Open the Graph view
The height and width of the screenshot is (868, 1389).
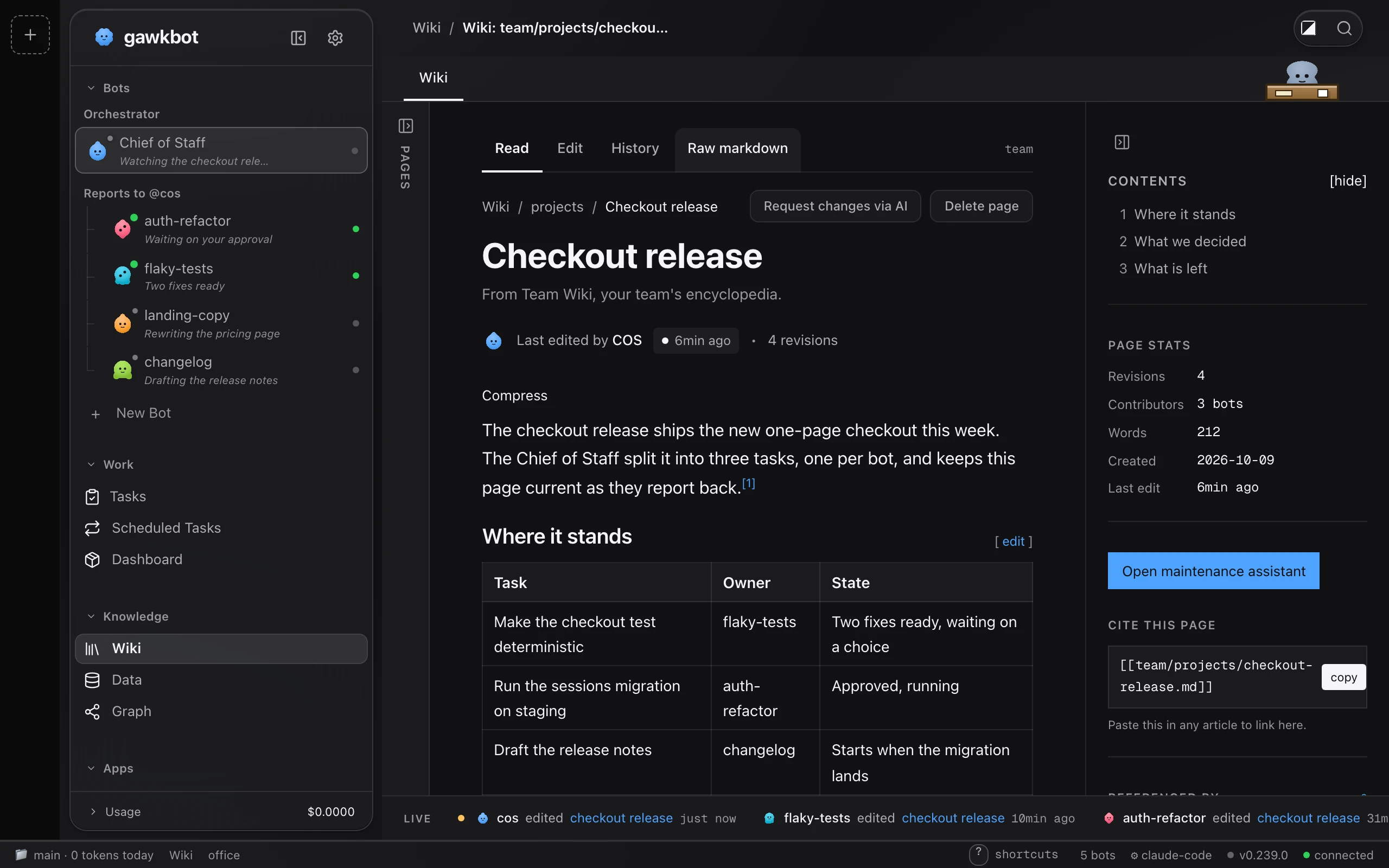(x=221, y=712)
